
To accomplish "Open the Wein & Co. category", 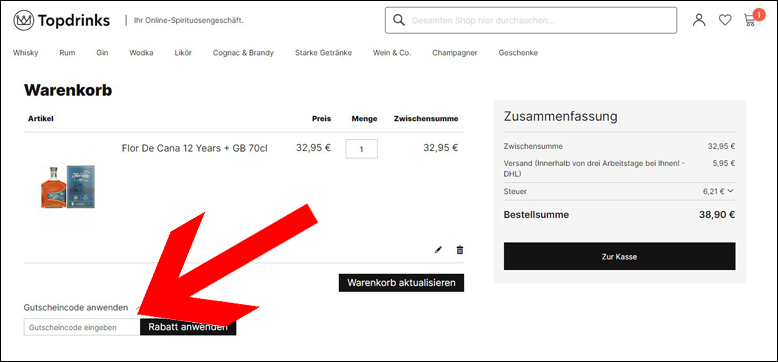I will [x=392, y=53].
